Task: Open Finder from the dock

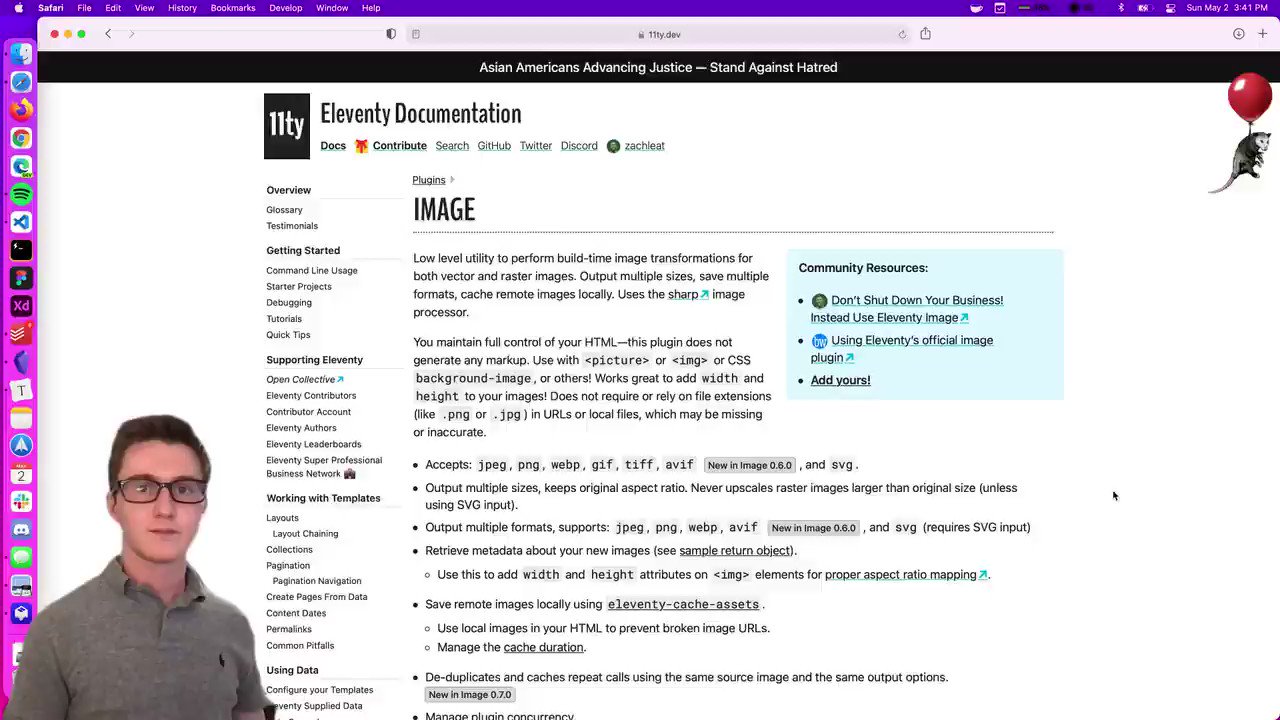Action: 21,54
